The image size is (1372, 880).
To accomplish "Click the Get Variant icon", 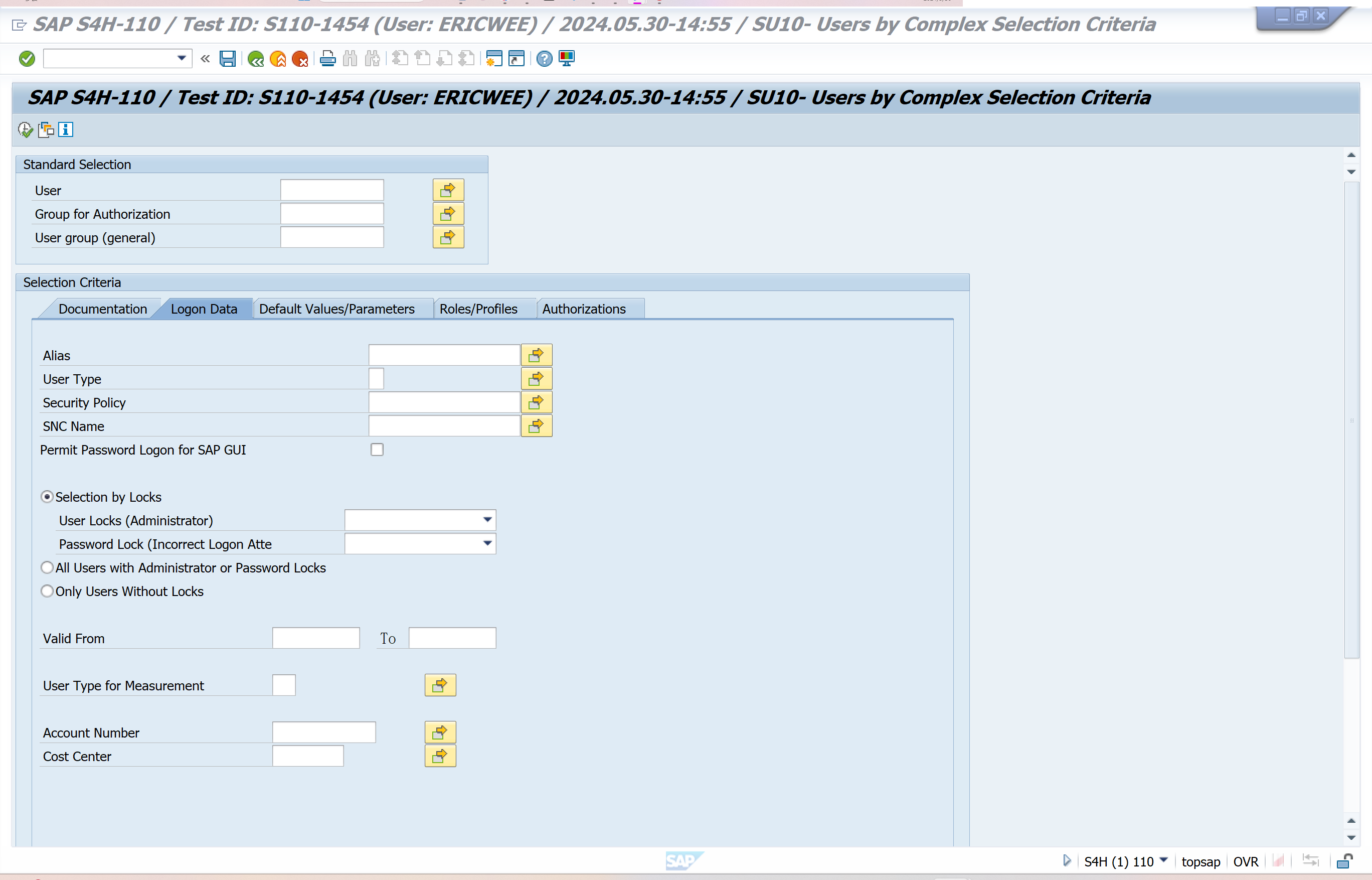I will pos(46,130).
